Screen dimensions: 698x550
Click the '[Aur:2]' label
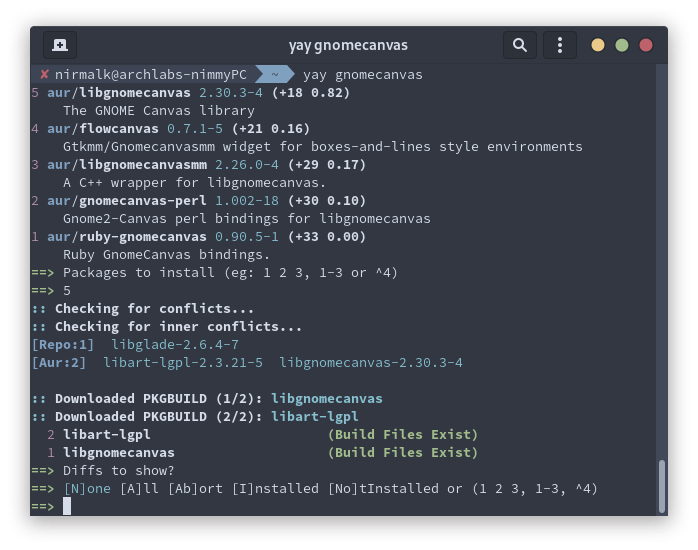59,363
